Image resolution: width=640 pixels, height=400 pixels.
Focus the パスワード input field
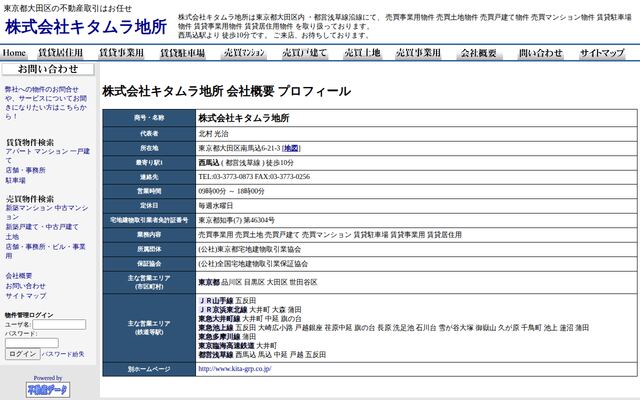tap(32, 343)
